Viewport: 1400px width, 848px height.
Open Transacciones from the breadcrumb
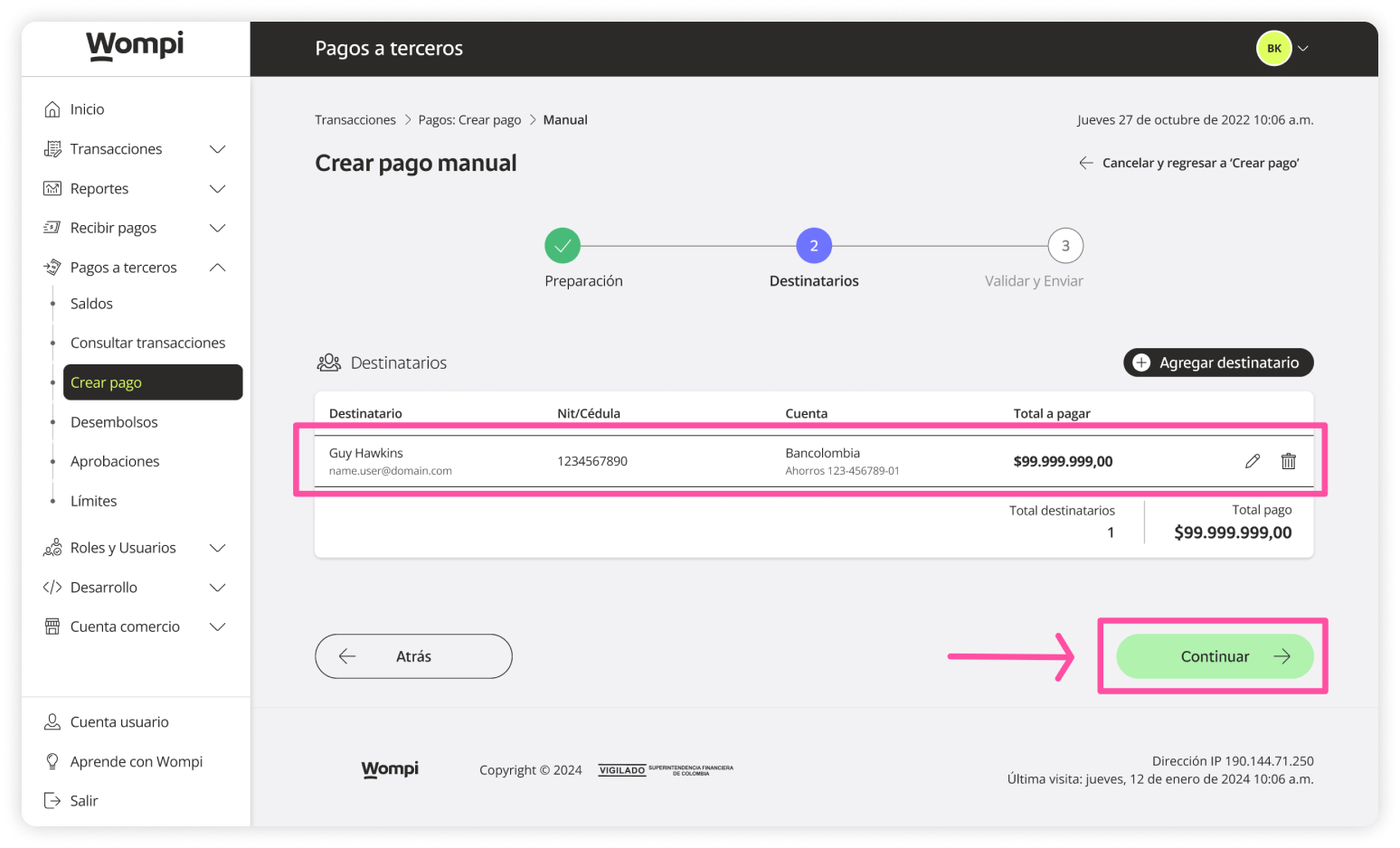tap(355, 118)
